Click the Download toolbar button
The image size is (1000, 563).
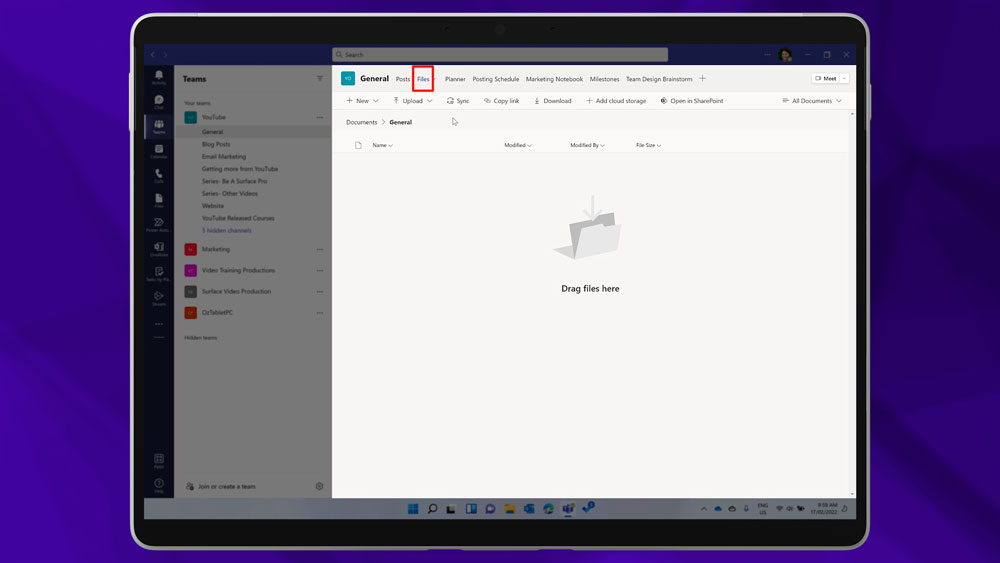point(552,101)
